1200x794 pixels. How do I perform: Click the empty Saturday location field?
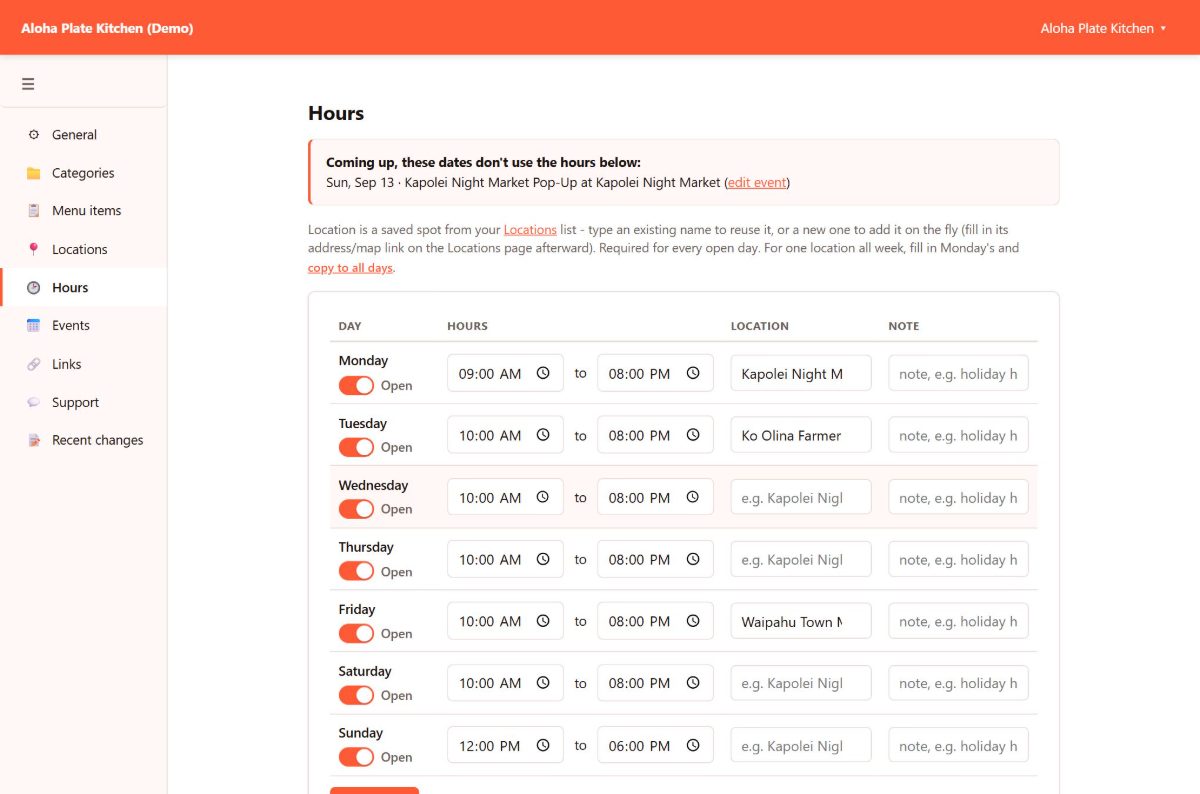point(801,683)
